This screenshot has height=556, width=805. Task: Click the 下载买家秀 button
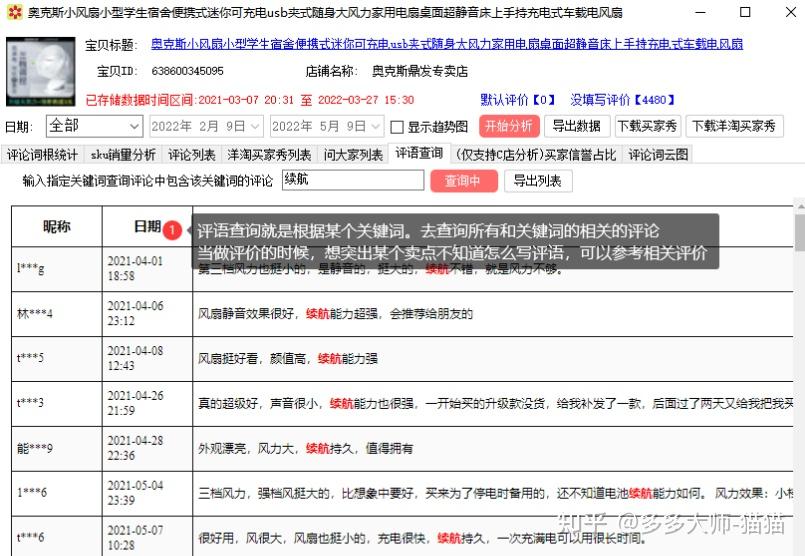646,126
